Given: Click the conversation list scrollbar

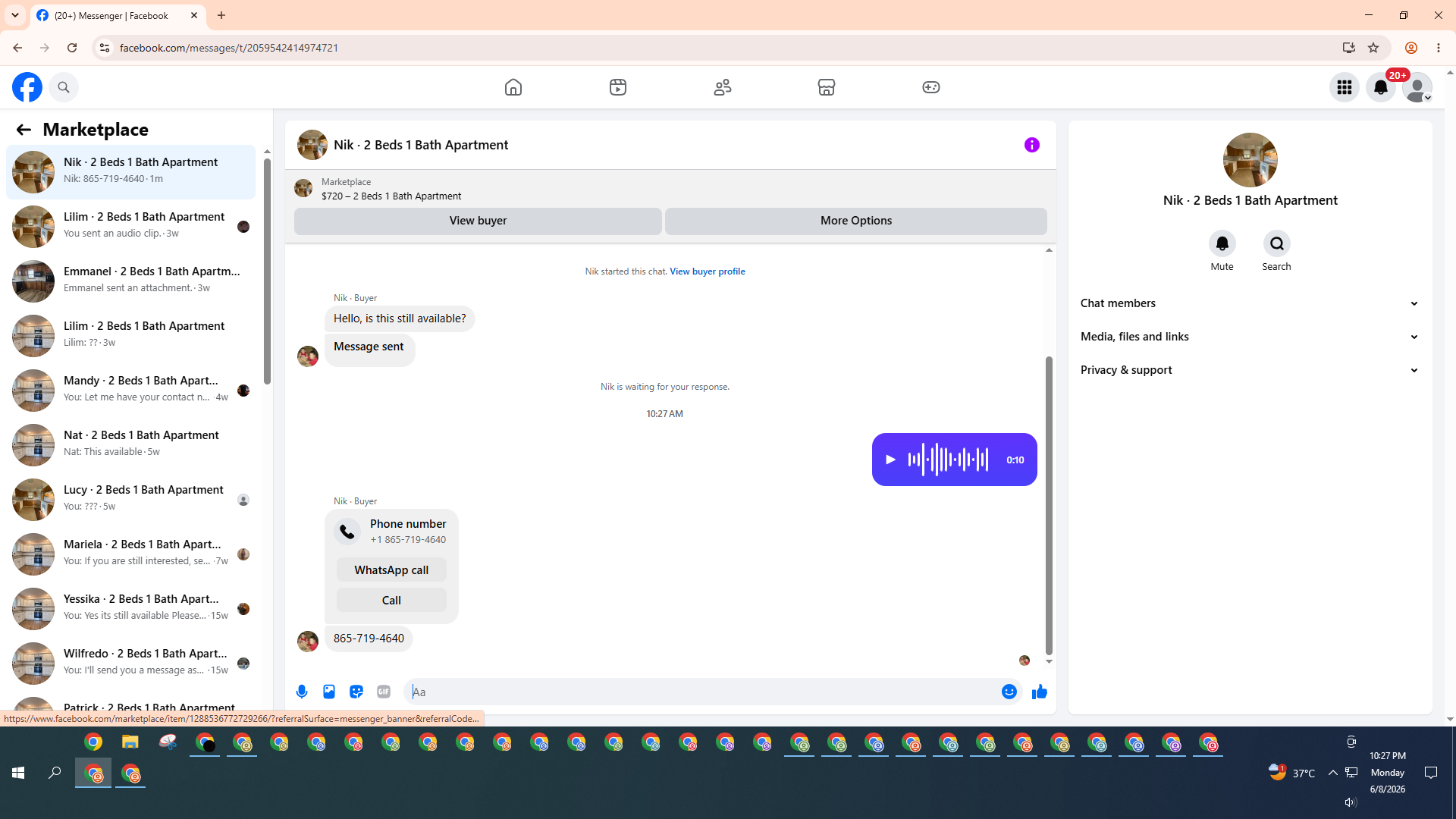Looking at the screenshot, I should pyautogui.click(x=267, y=271).
